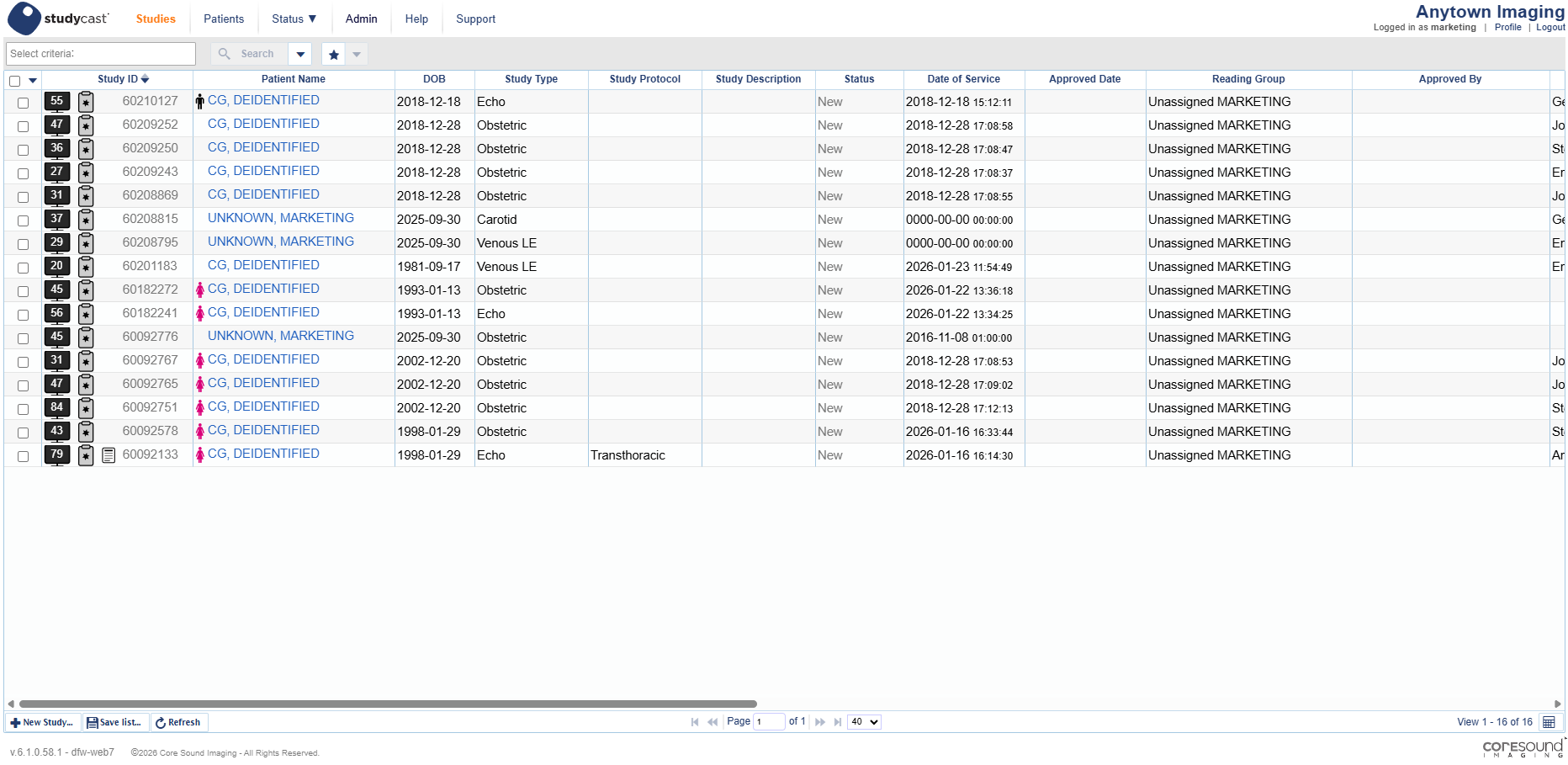Open the Studies tab

[x=156, y=19]
